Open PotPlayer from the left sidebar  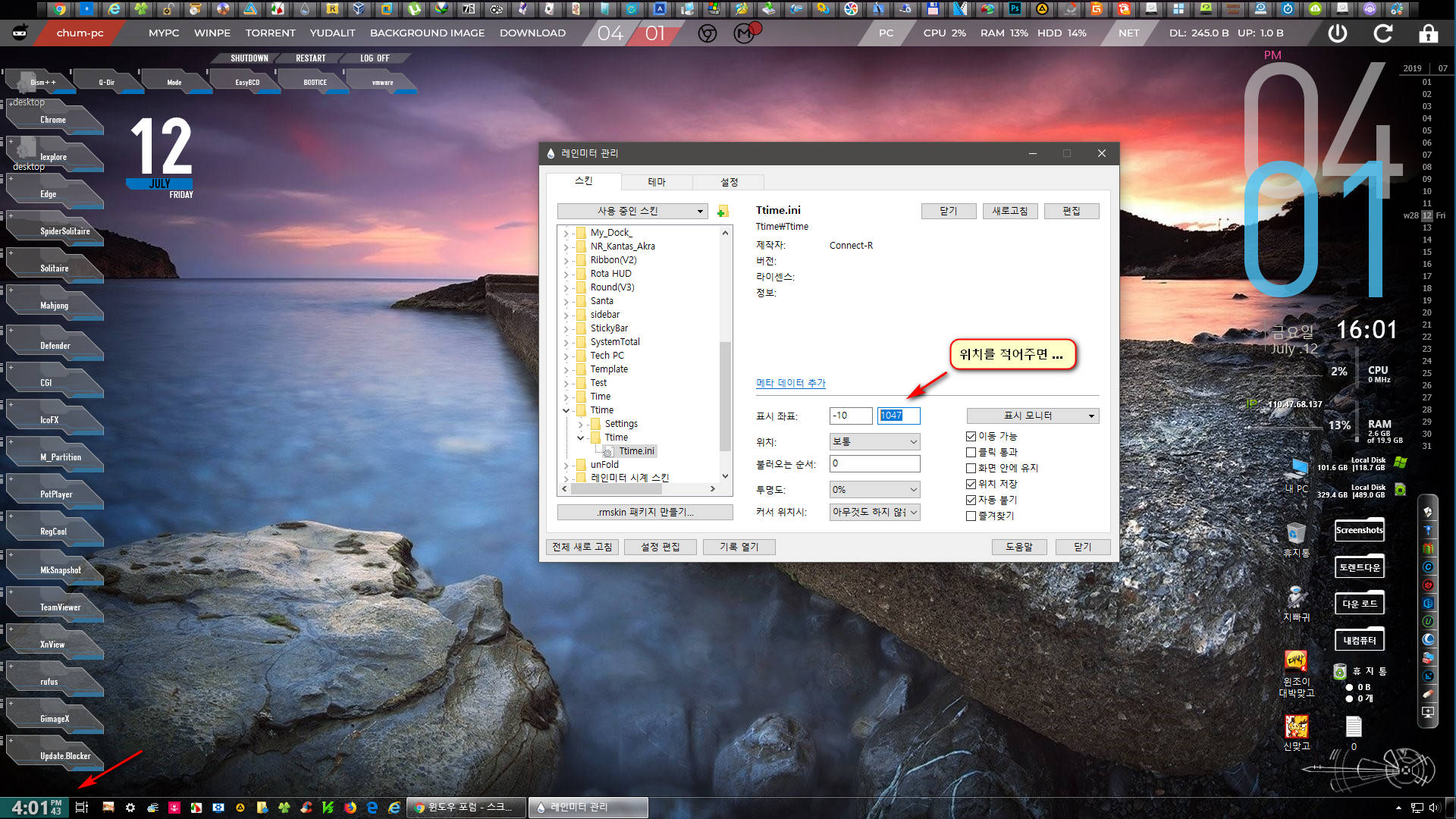tap(56, 494)
